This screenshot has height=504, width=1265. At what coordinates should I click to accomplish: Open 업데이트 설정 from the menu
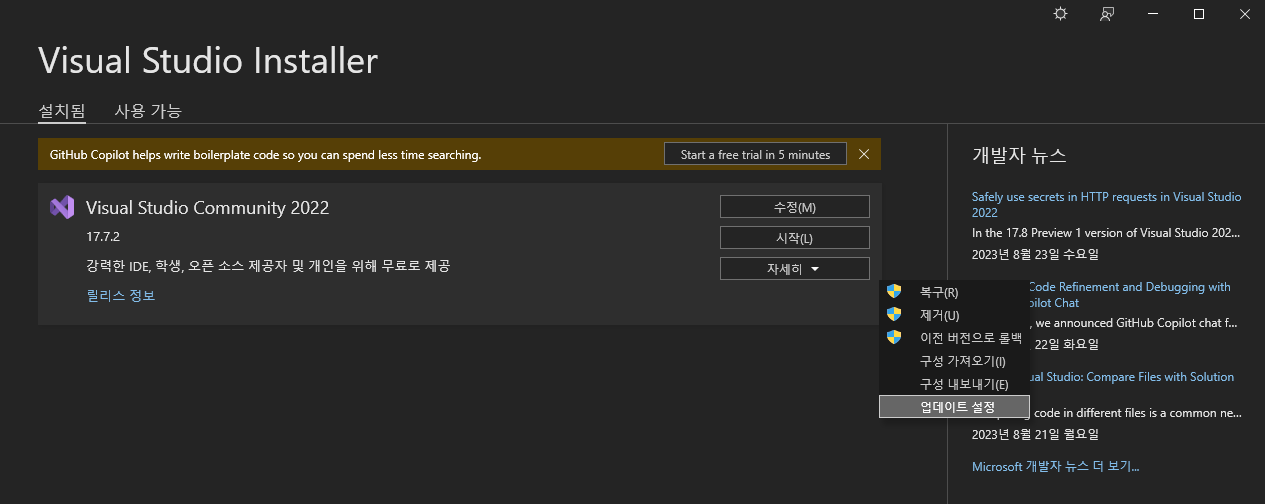pos(954,407)
